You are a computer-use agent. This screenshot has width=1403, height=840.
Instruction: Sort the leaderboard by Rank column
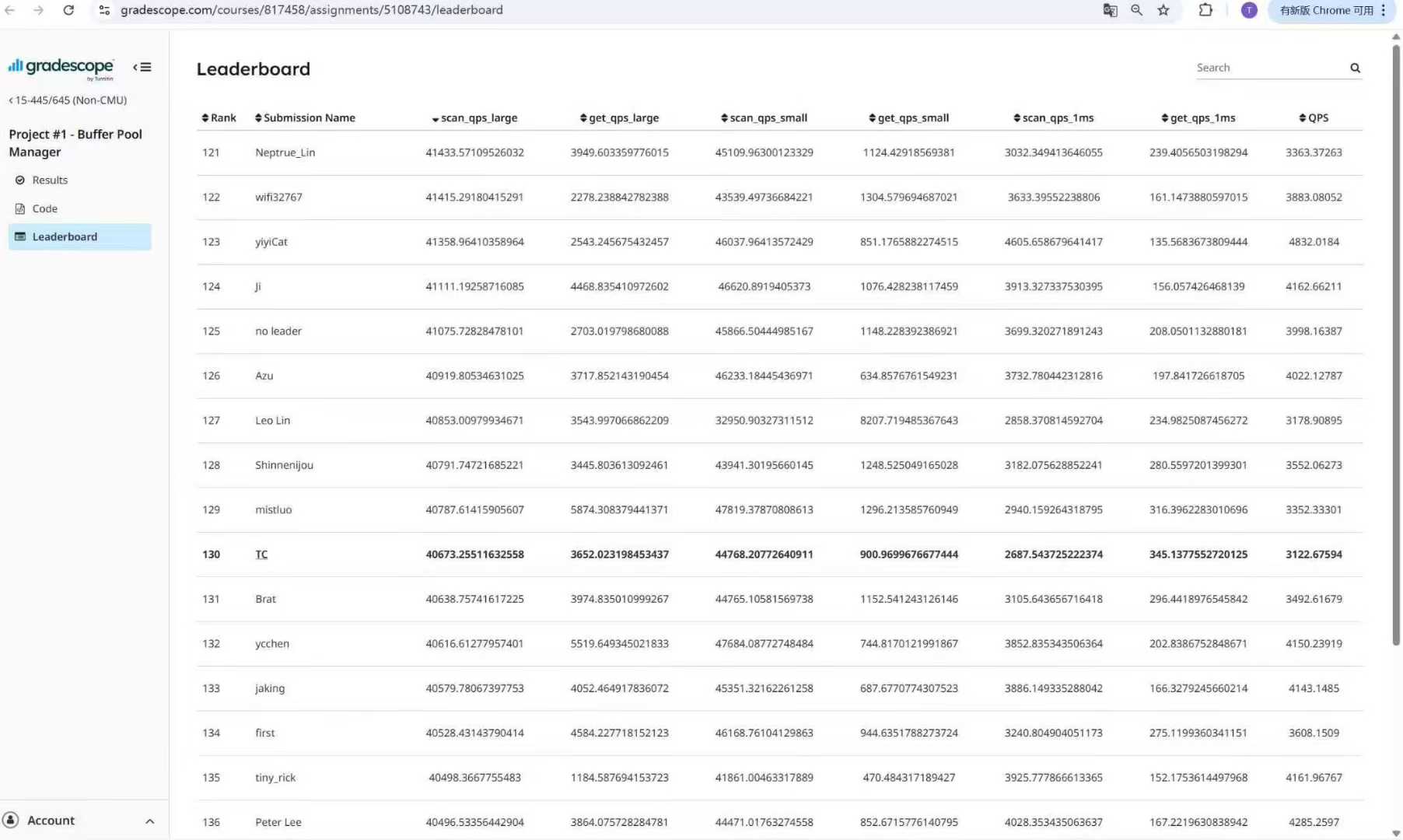(x=219, y=118)
